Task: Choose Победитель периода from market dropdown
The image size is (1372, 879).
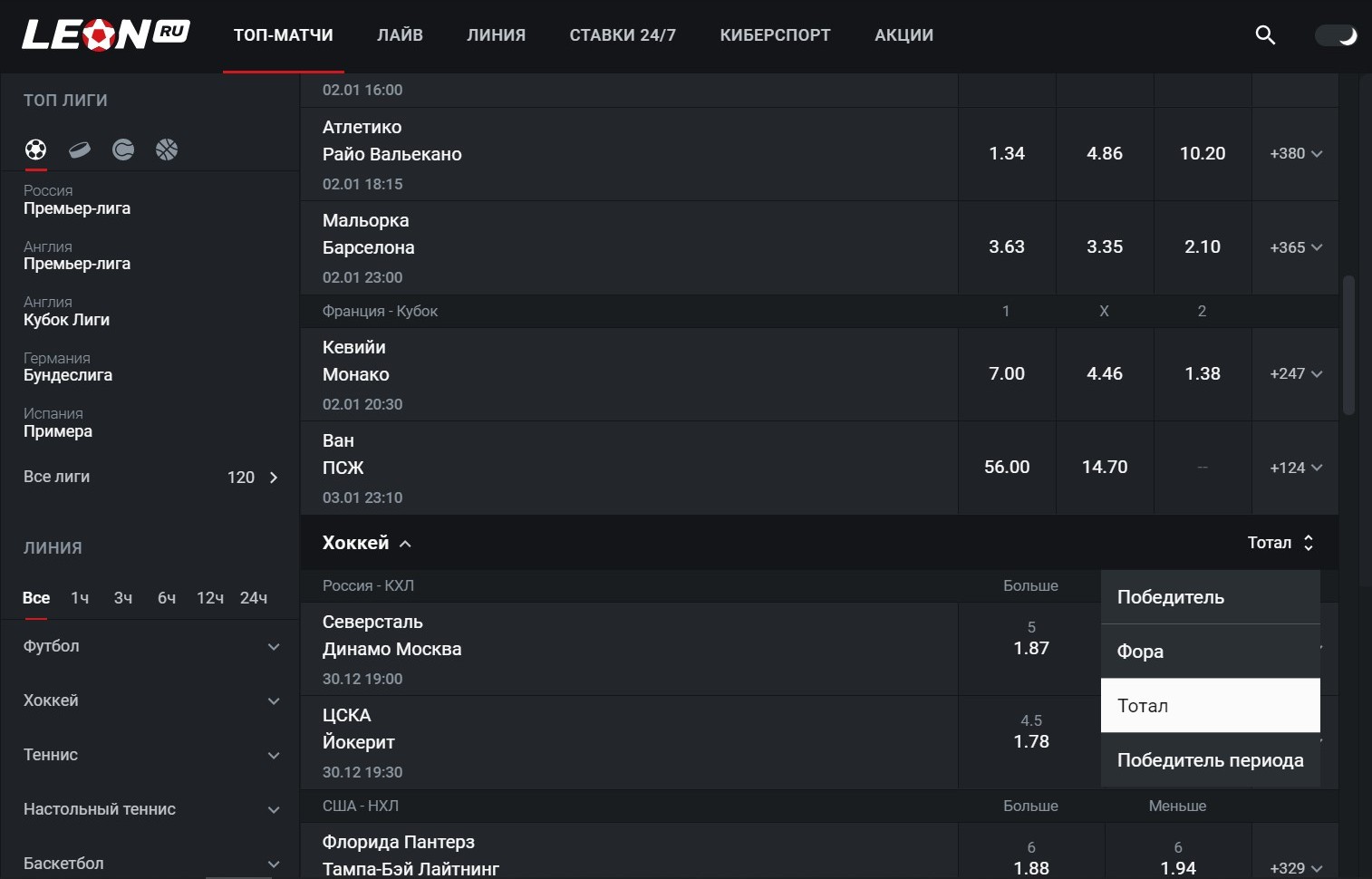Action: click(1211, 760)
